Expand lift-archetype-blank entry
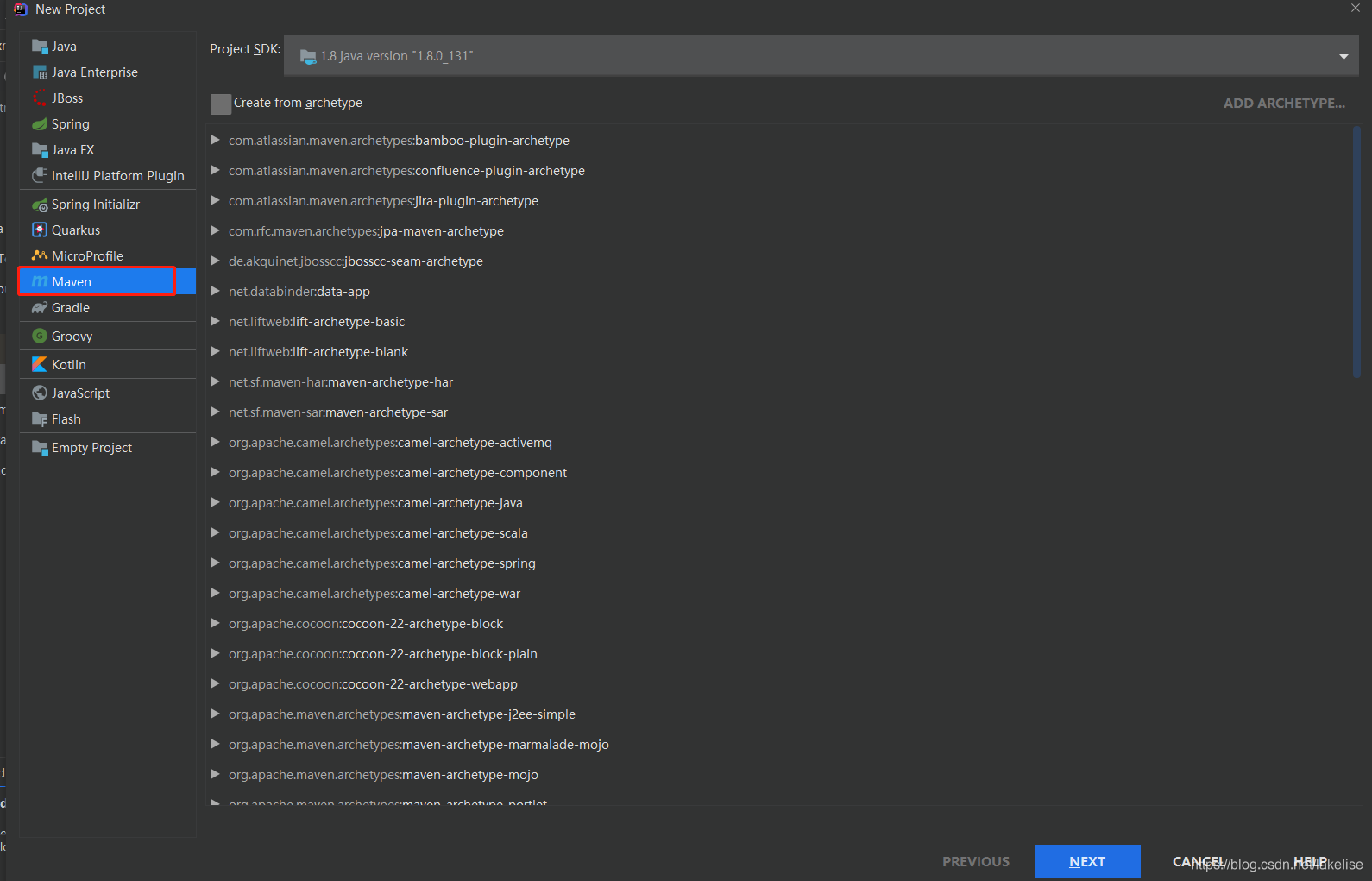Screen dimensions: 1372x881 coord(216,352)
